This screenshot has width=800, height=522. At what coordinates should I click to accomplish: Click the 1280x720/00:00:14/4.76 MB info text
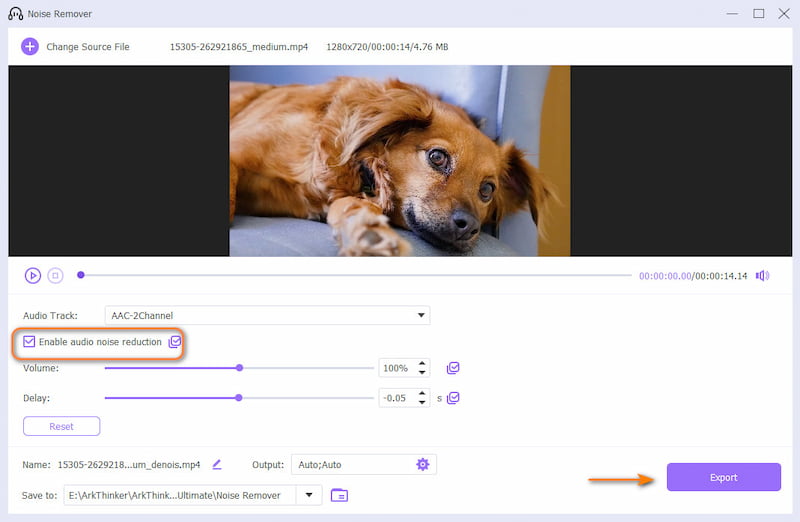387,46
